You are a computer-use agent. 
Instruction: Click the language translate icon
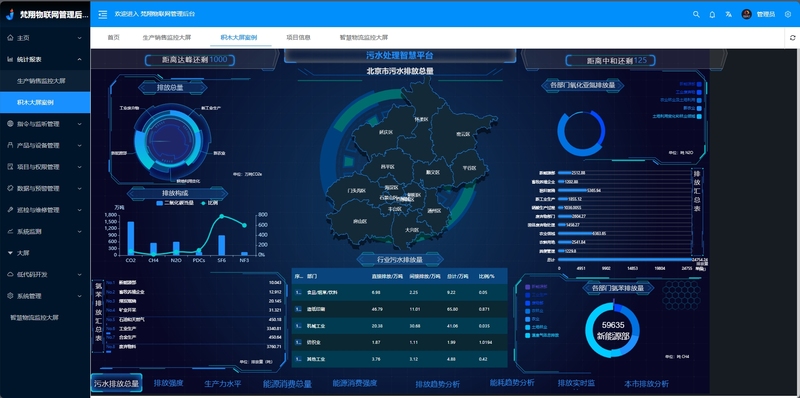pyautogui.click(x=728, y=14)
